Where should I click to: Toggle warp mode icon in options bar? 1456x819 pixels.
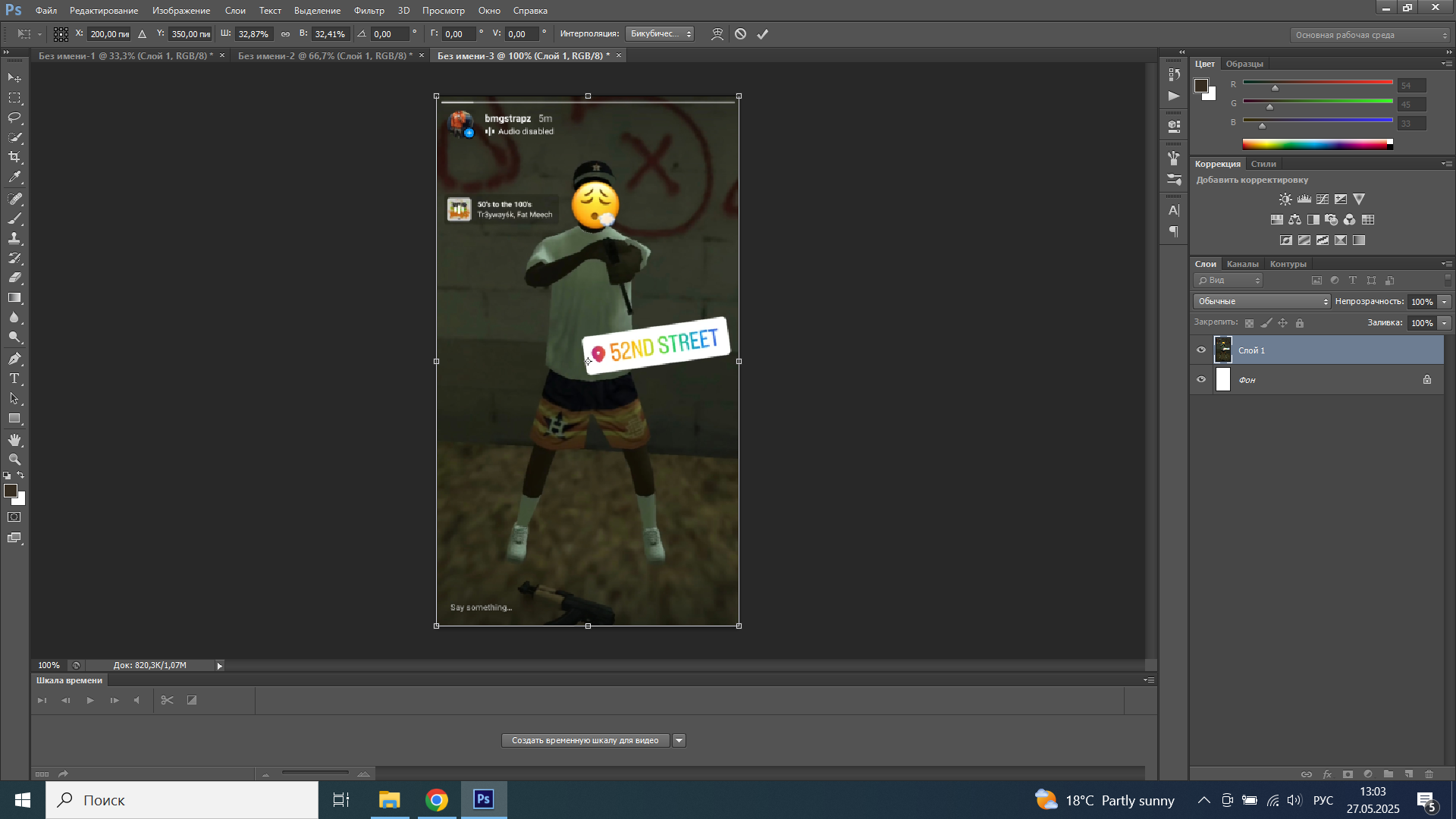tap(717, 34)
